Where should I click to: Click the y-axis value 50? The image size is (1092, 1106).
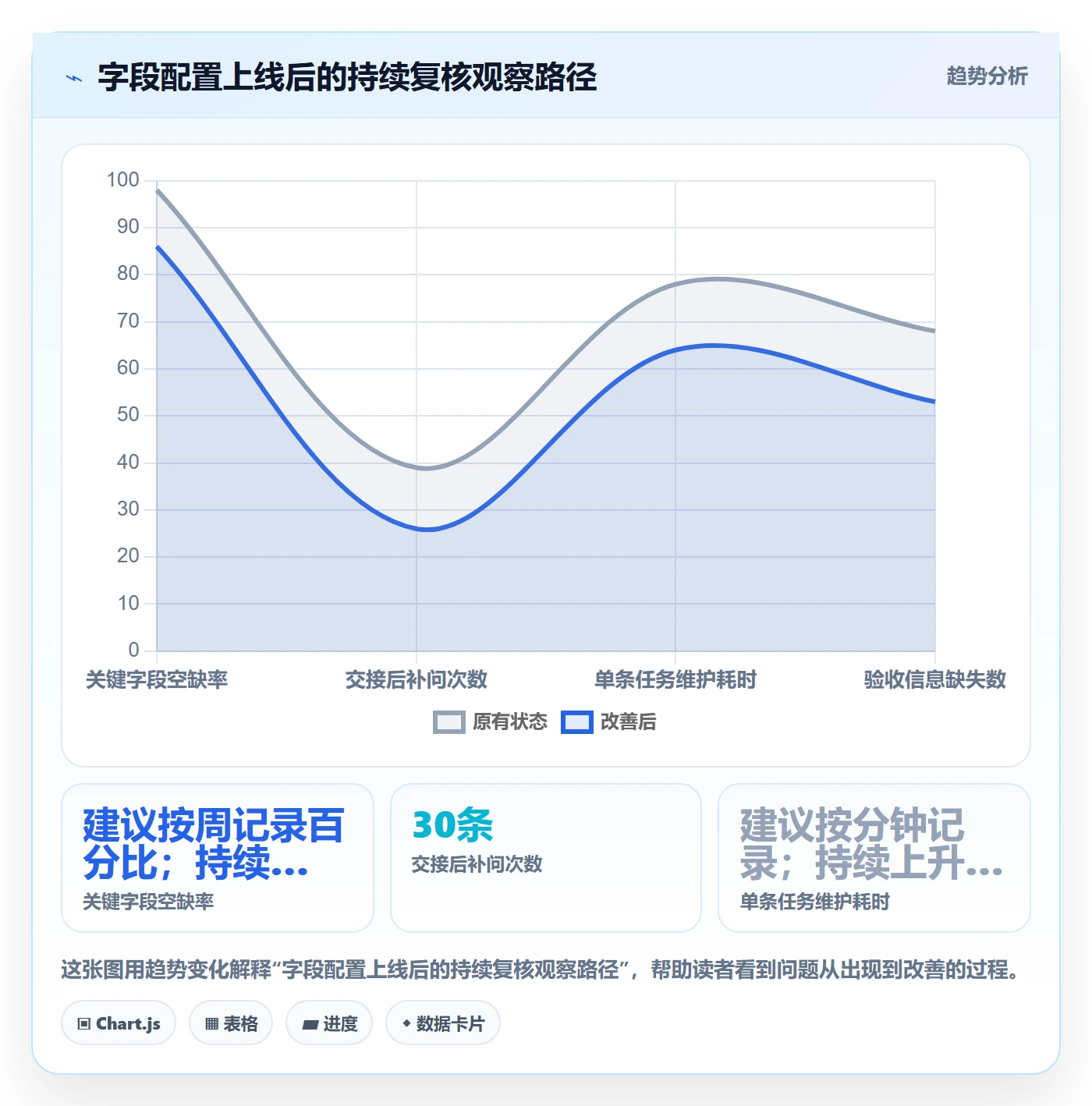coord(128,415)
